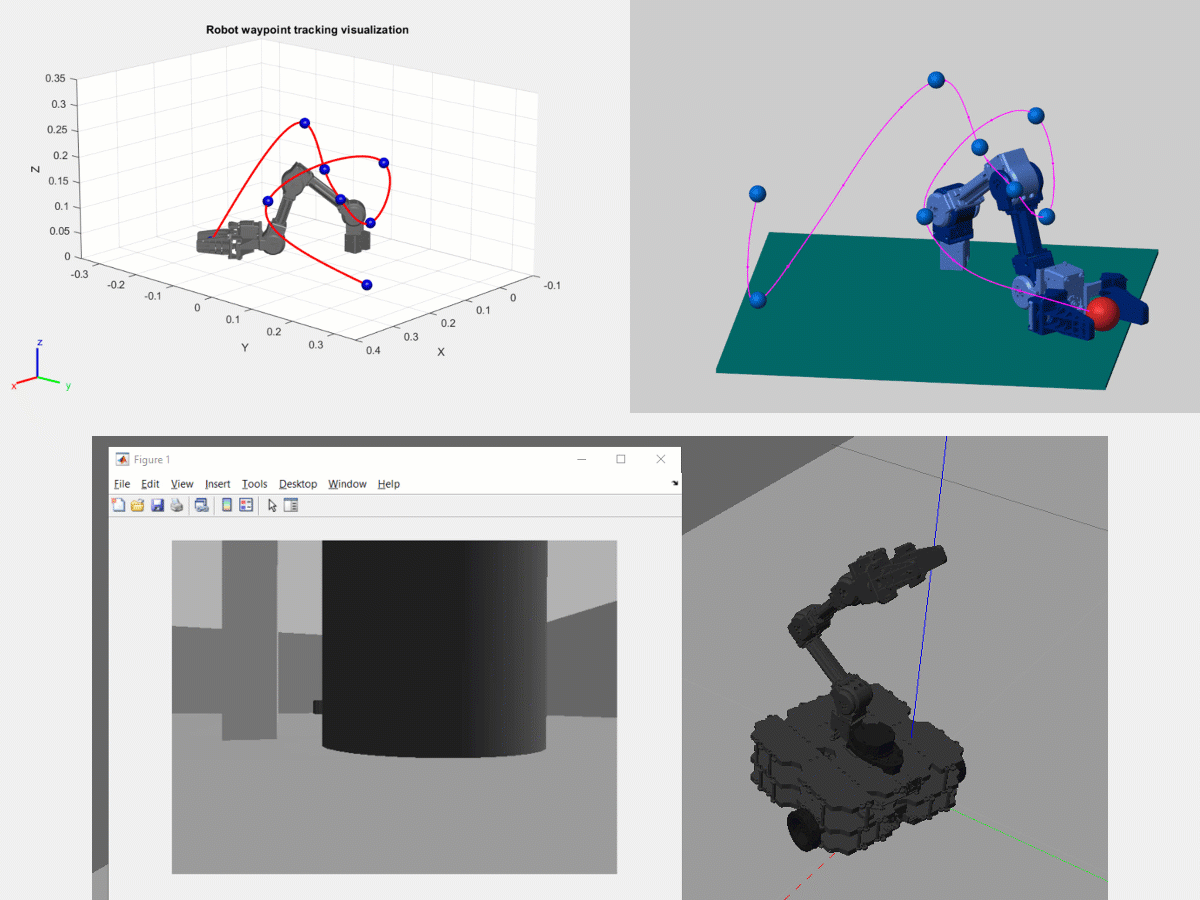Viewport: 1200px width, 900px height.
Task: Dock Figure 1 using the small arrow icon
Action: pos(674,483)
